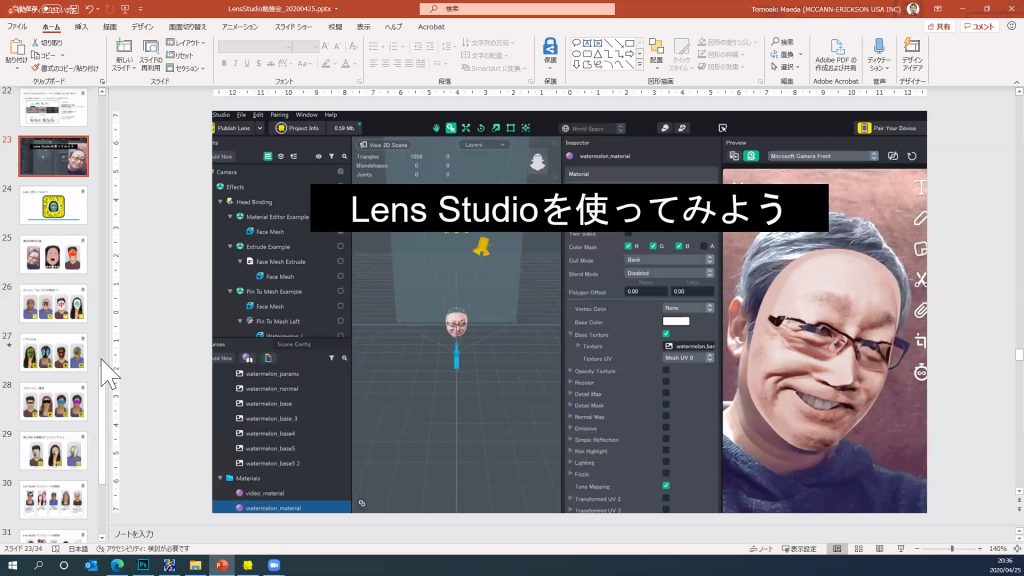Click the Find (検索) magnifier in ribbon

775,42
